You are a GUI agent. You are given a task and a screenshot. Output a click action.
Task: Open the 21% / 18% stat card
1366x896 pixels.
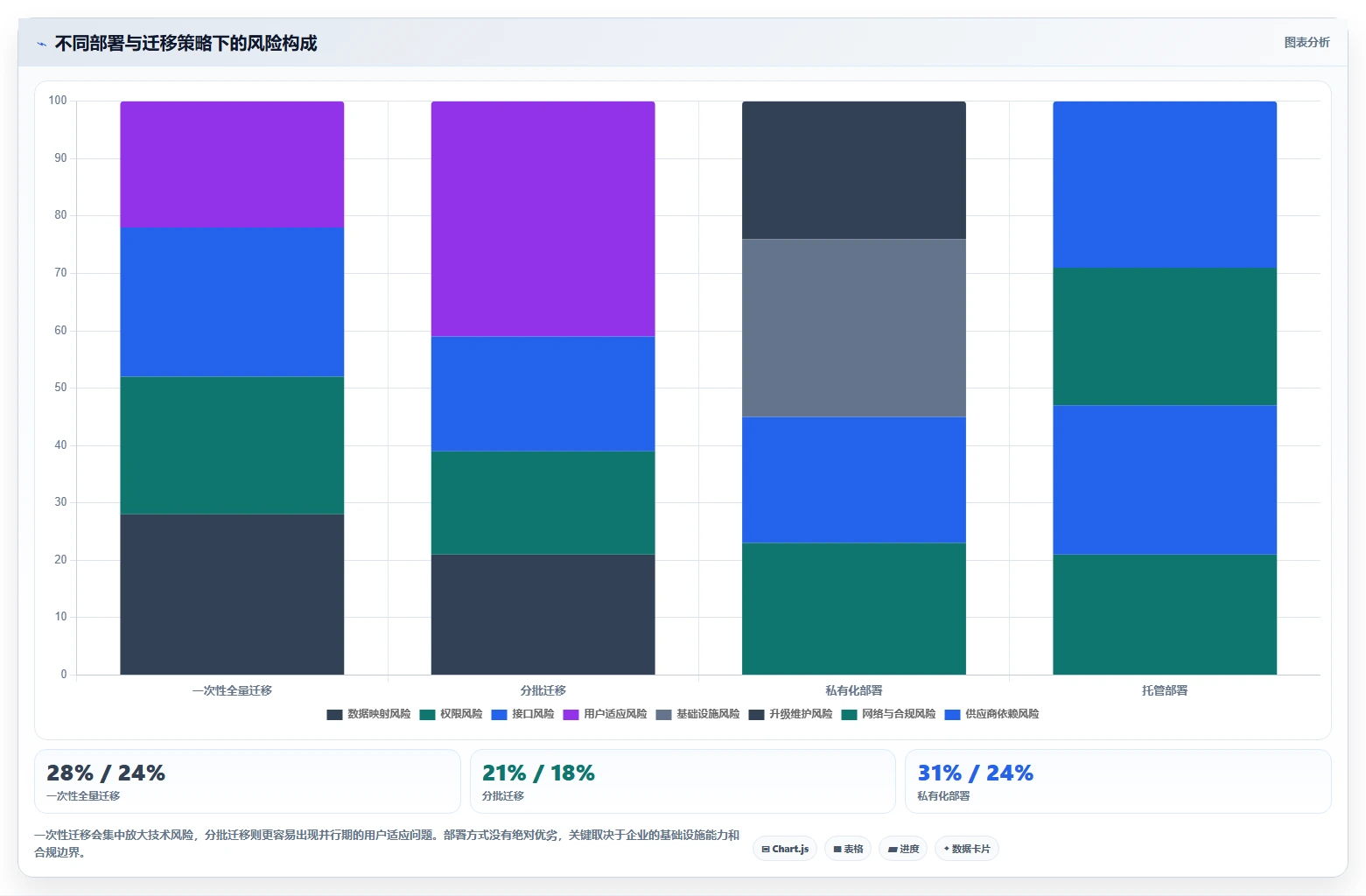tap(683, 781)
